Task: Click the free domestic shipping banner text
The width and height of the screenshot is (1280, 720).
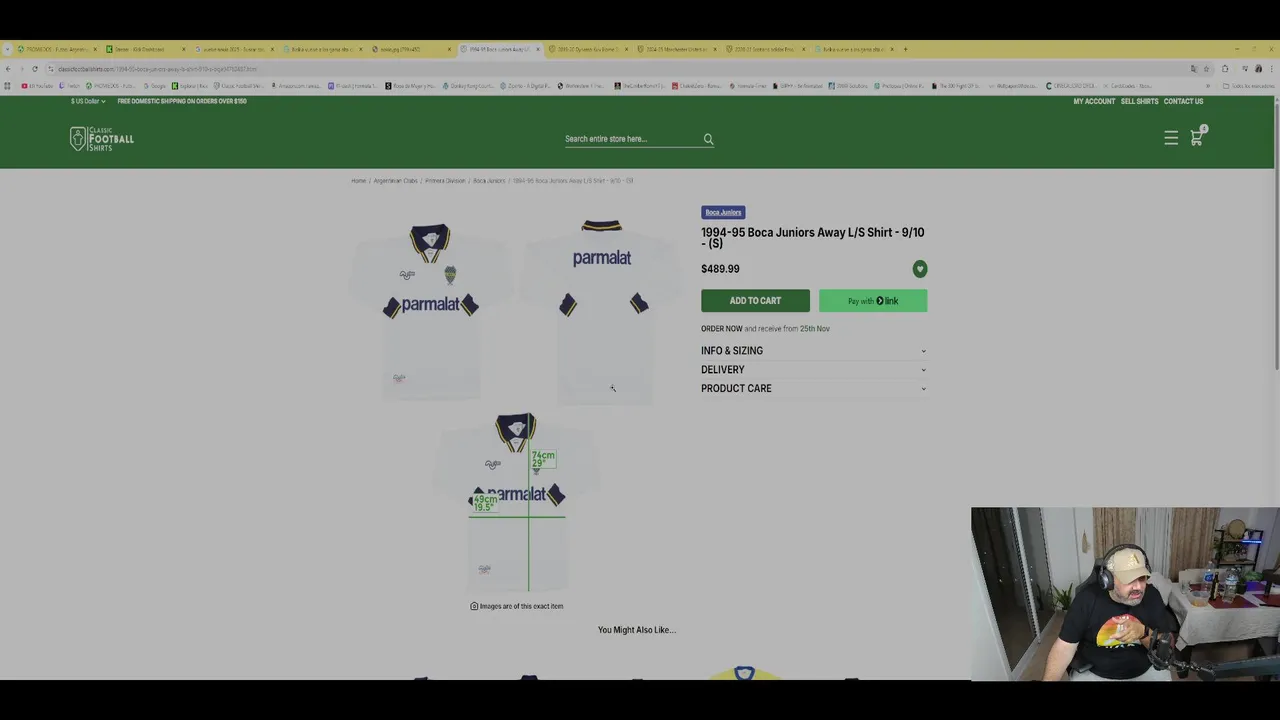Action: [x=182, y=101]
